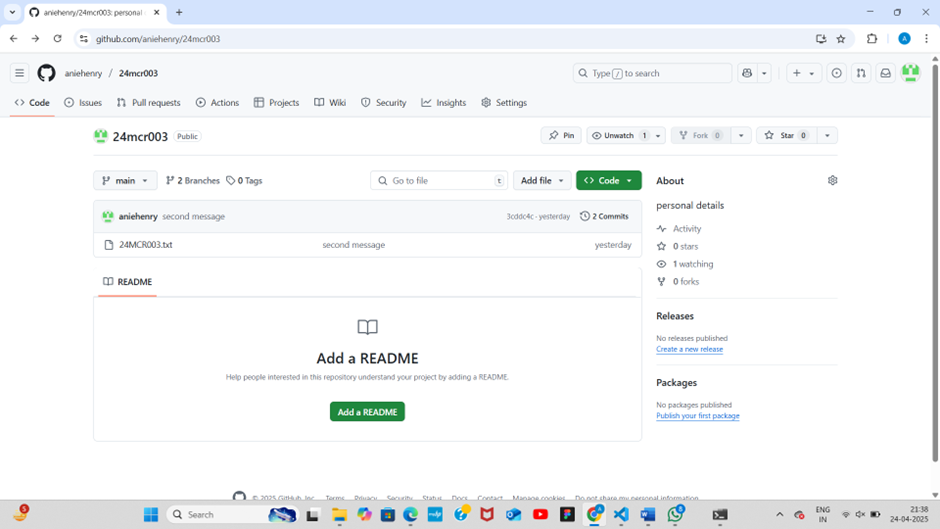Click aniehenry in the breadcrumb
Viewport: 940px width, 529px height.
pos(83,73)
